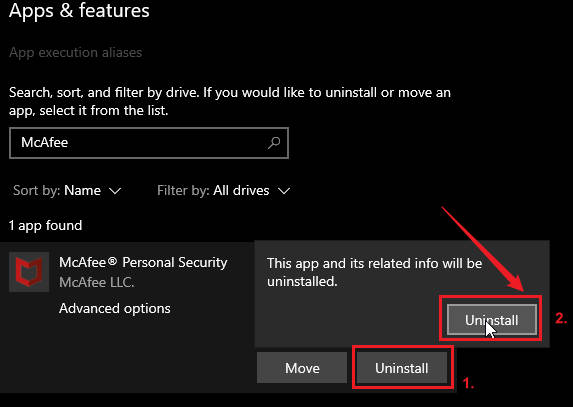The image size is (573, 407).
Task: Open the All drives filter dropdown
Action: tap(224, 190)
